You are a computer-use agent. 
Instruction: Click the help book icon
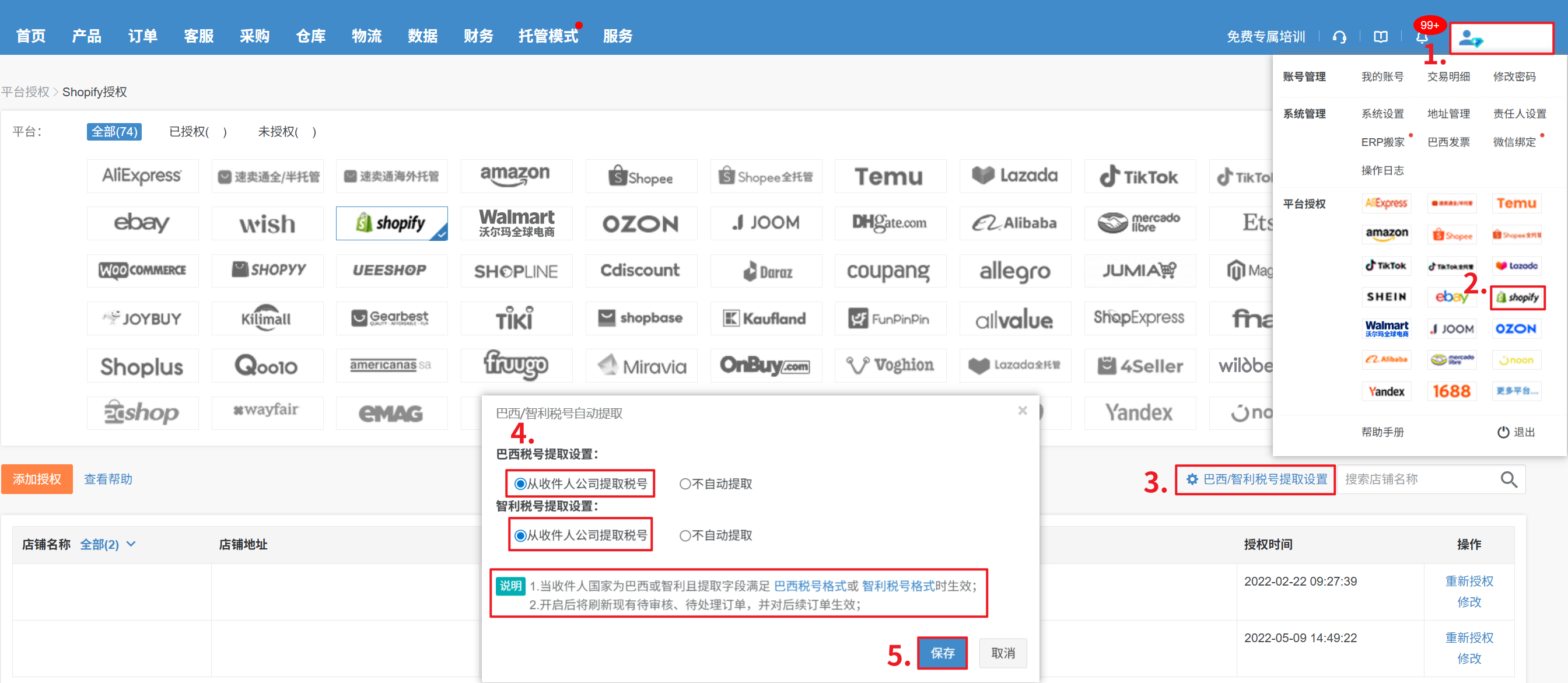pos(1381,37)
